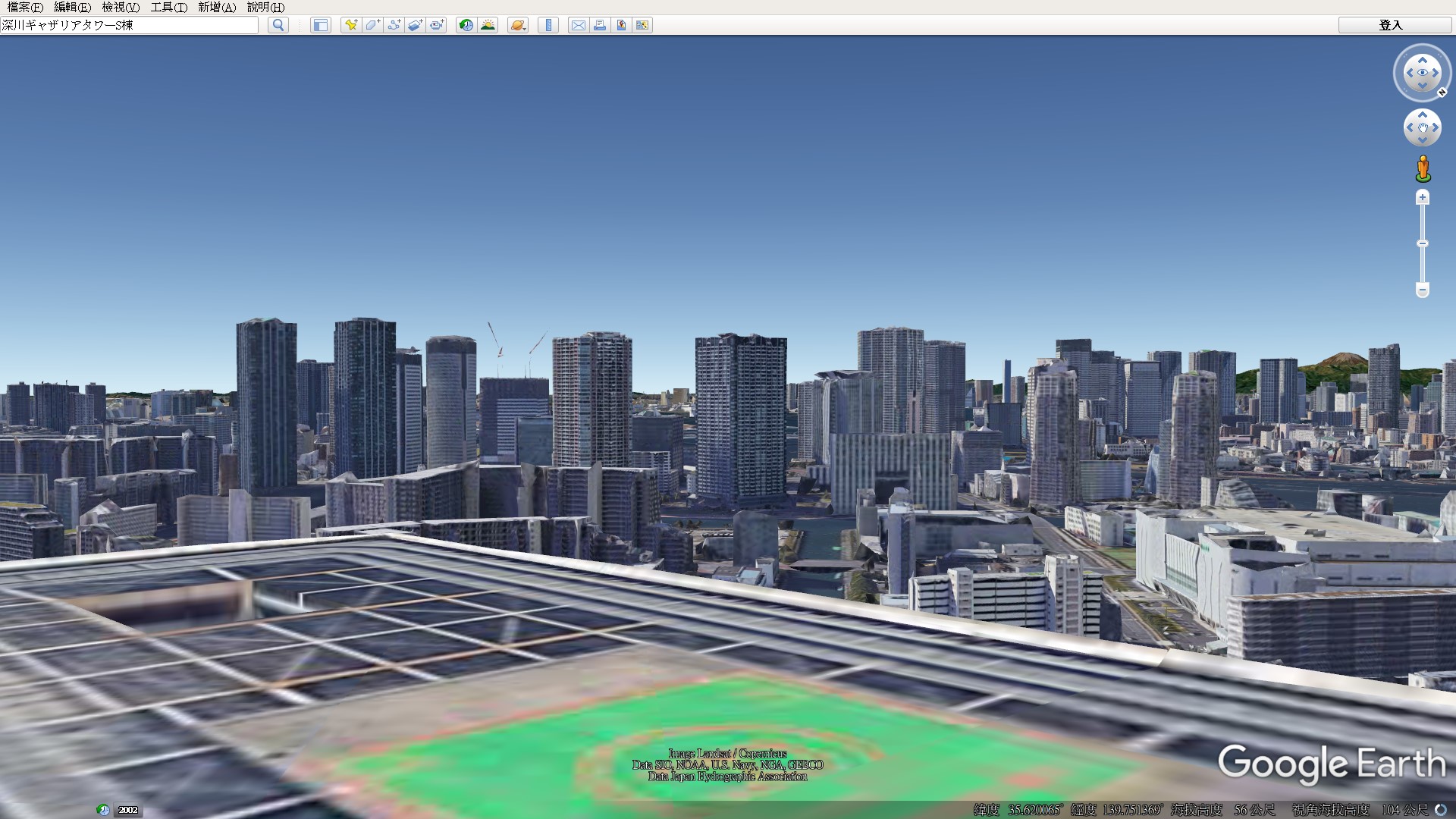This screenshot has width=1456, height=819.
Task: Email the view using the envelope icon
Action: (579, 25)
